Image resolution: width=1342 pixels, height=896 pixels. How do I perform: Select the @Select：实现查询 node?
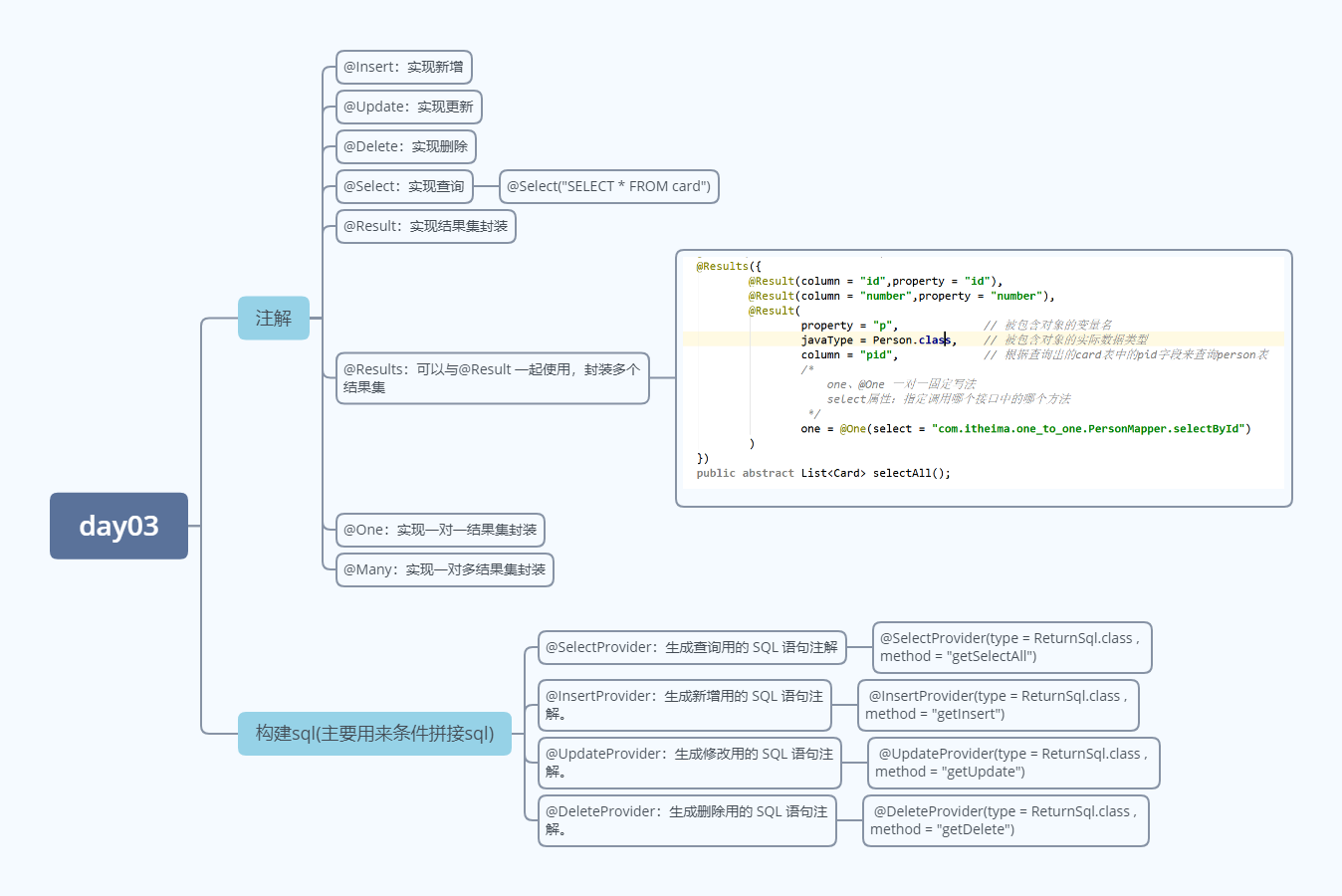403,186
